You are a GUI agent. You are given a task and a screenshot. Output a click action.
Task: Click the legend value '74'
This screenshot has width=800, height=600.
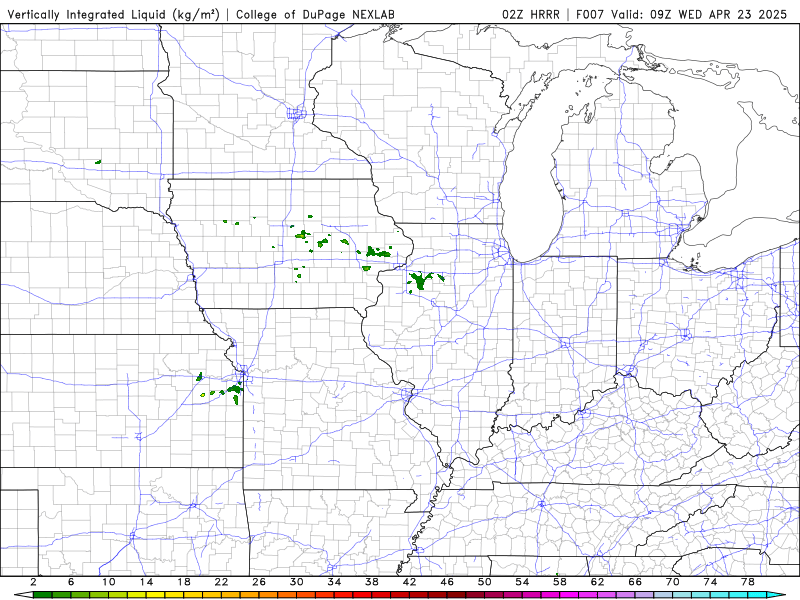click(710, 582)
